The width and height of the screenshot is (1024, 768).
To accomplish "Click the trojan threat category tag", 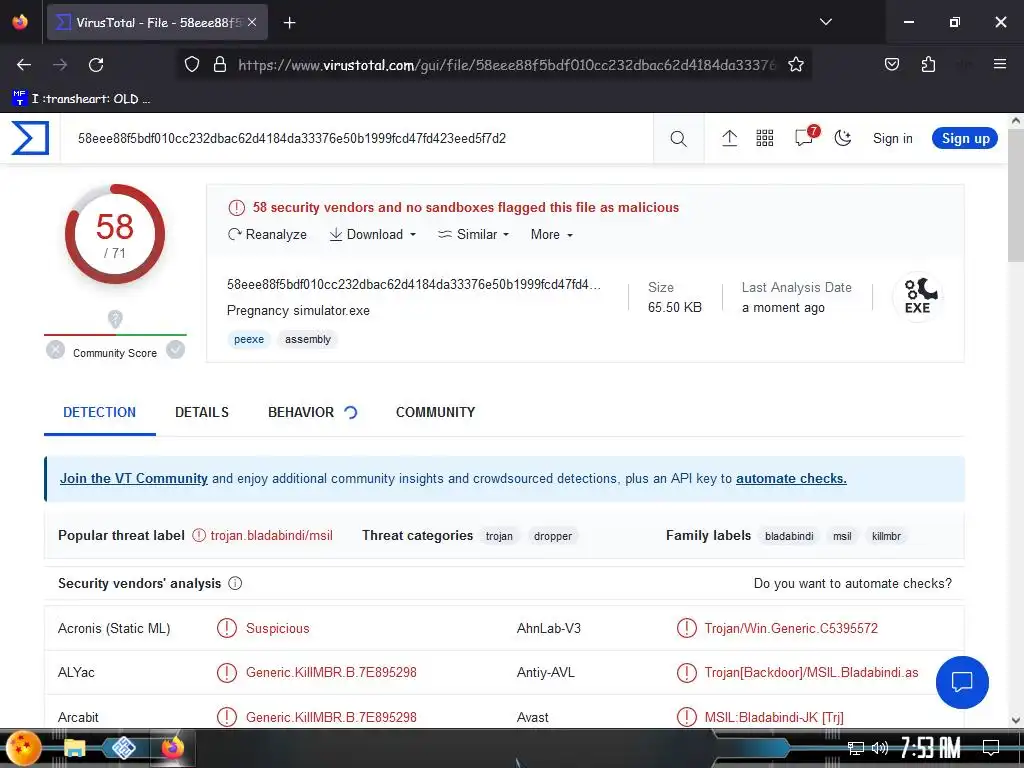I will (x=499, y=536).
